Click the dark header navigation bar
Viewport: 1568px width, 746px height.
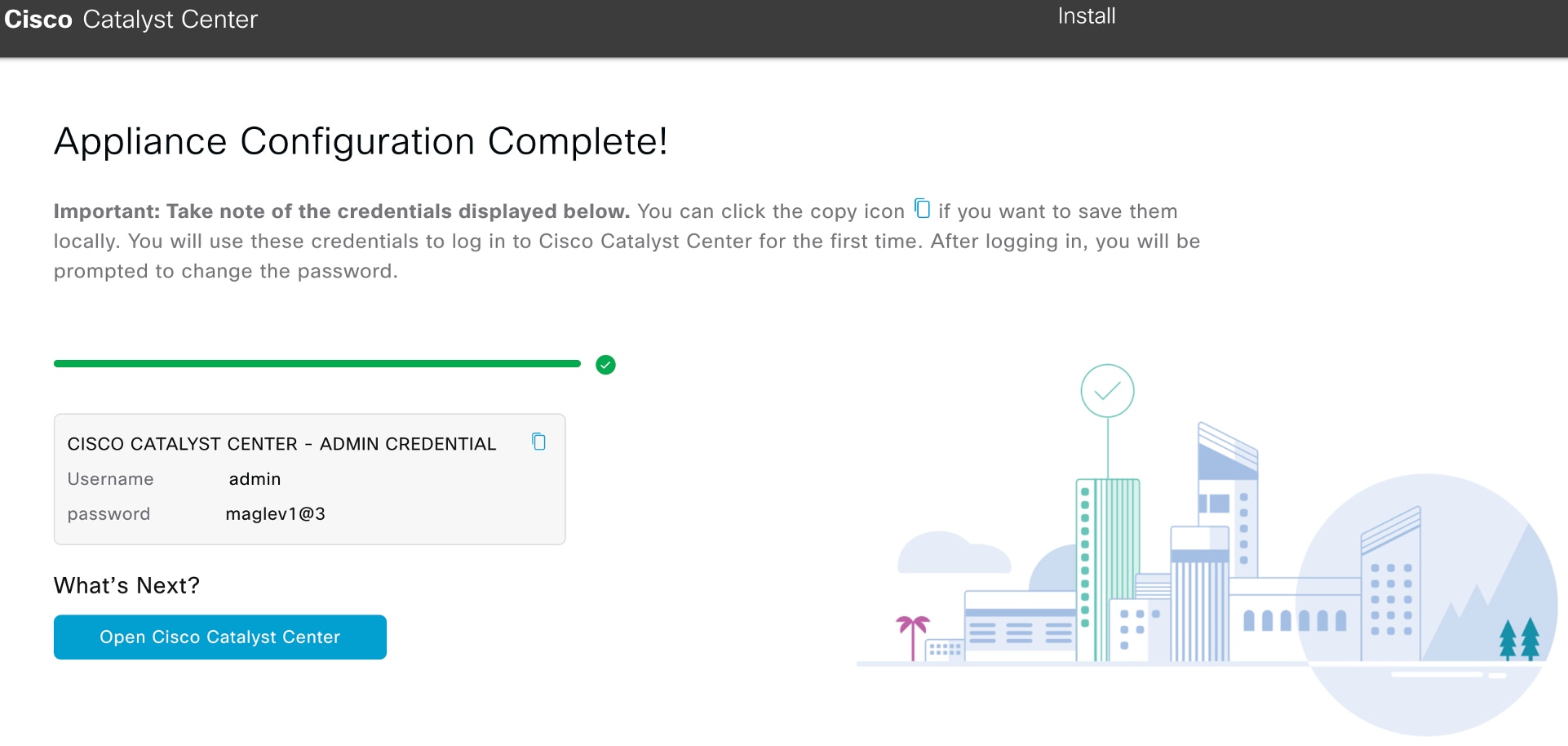point(653,29)
